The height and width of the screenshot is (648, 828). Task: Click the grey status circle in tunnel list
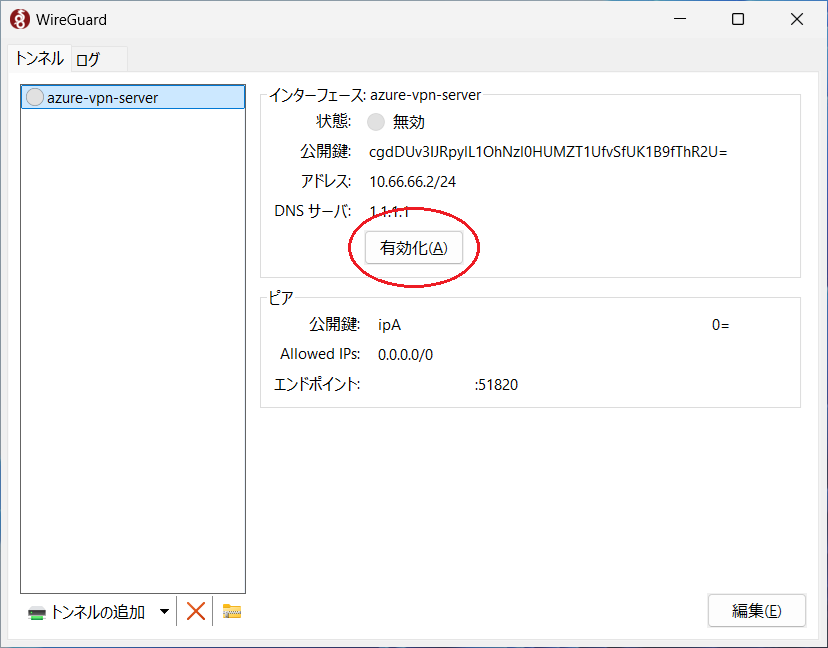[35, 97]
